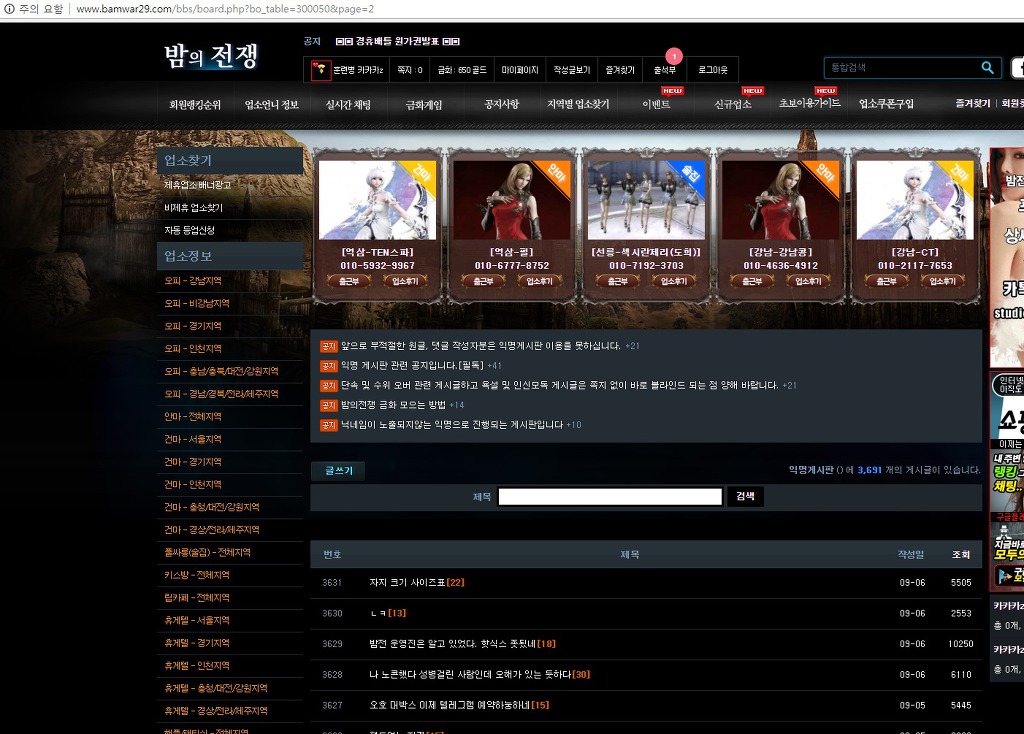Click 즐겨찾기 in the user bar

(x=620, y=70)
